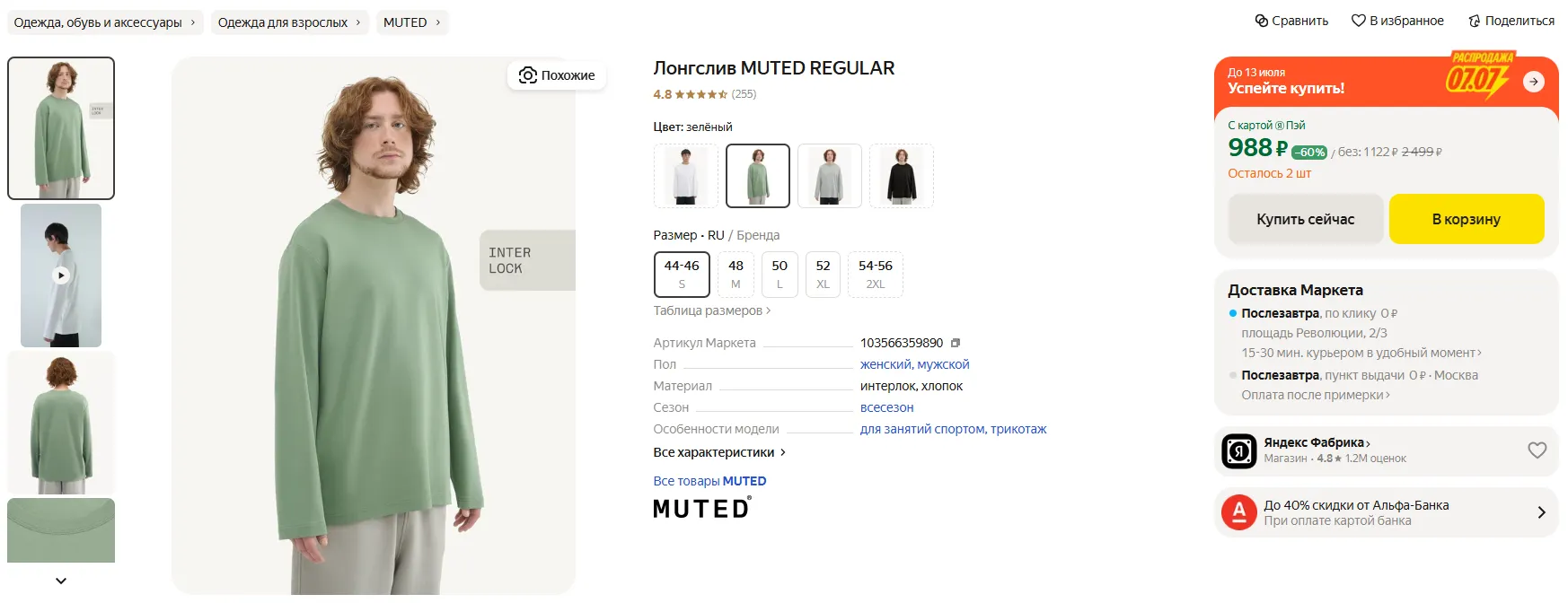1568x603 pixels.
Task: Open similar items camera search (Похожие)
Action: point(557,75)
